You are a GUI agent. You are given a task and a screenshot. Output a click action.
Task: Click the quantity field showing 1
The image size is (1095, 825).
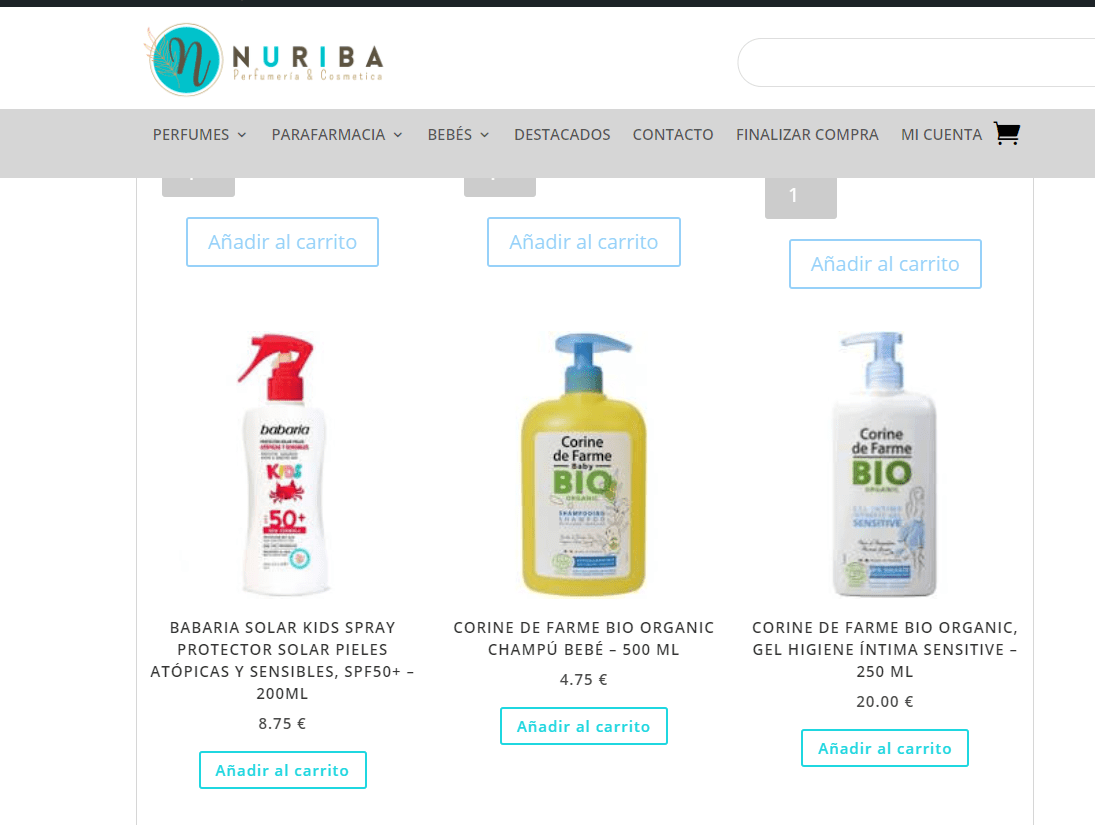click(x=801, y=196)
